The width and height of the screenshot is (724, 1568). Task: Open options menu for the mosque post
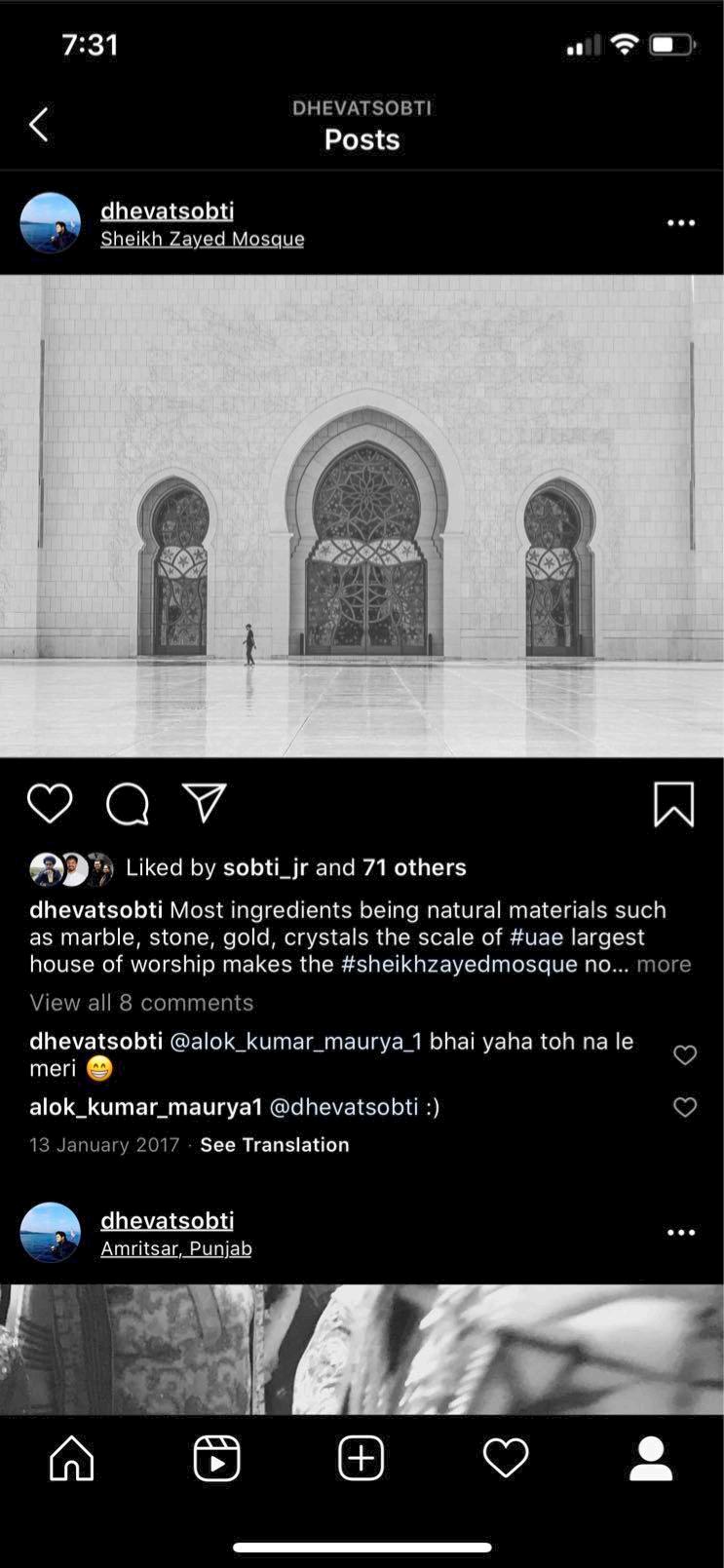click(681, 223)
